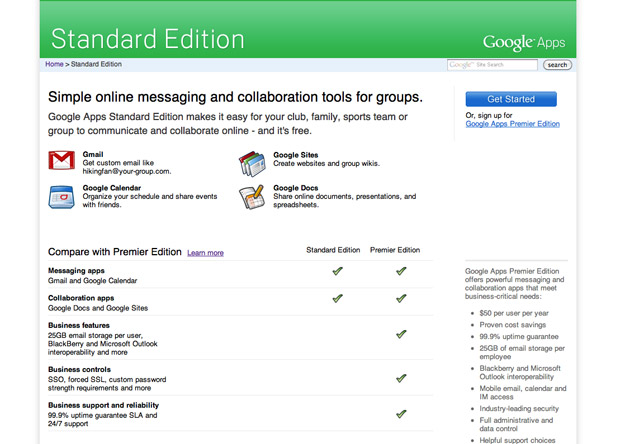
Task: Click the Google Apps logo
Action: (x=523, y=42)
